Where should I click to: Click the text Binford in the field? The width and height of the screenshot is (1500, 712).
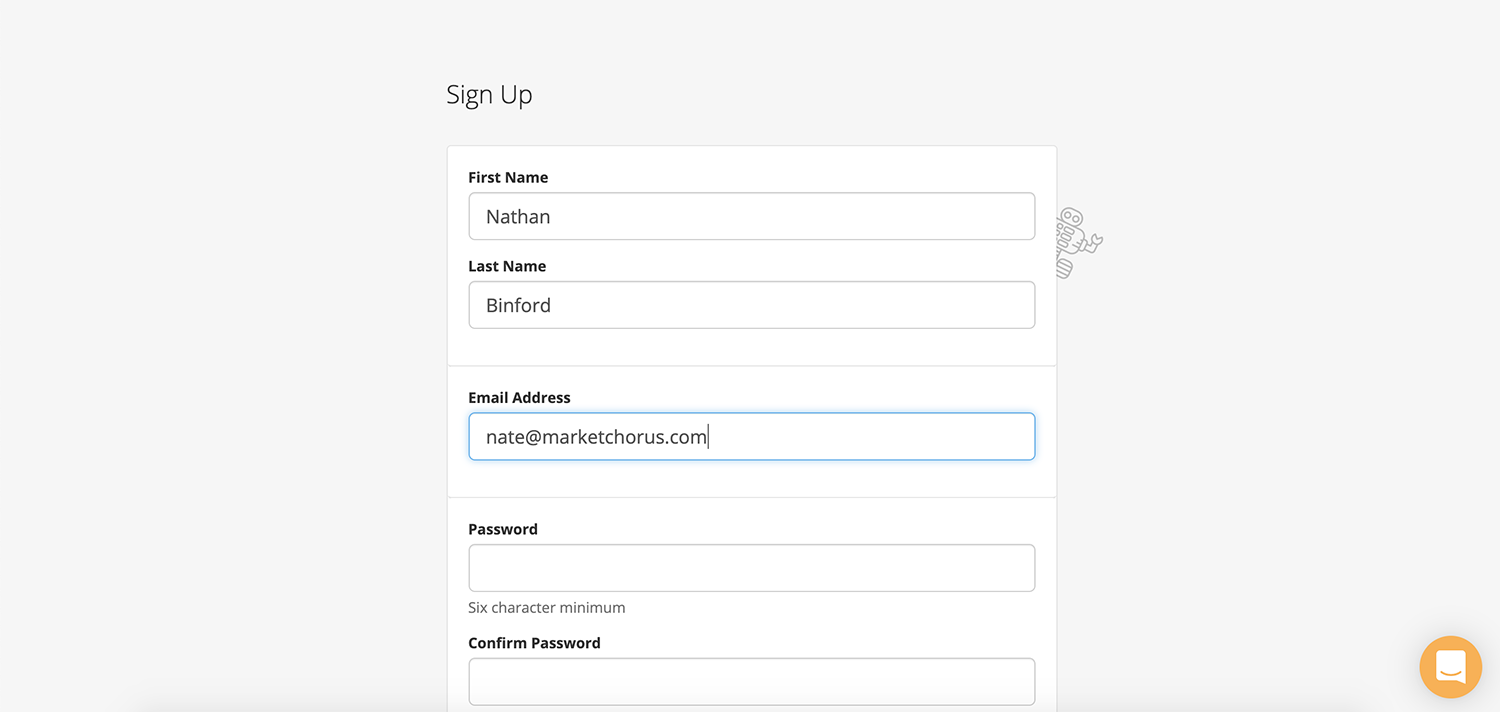pyautogui.click(x=518, y=305)
